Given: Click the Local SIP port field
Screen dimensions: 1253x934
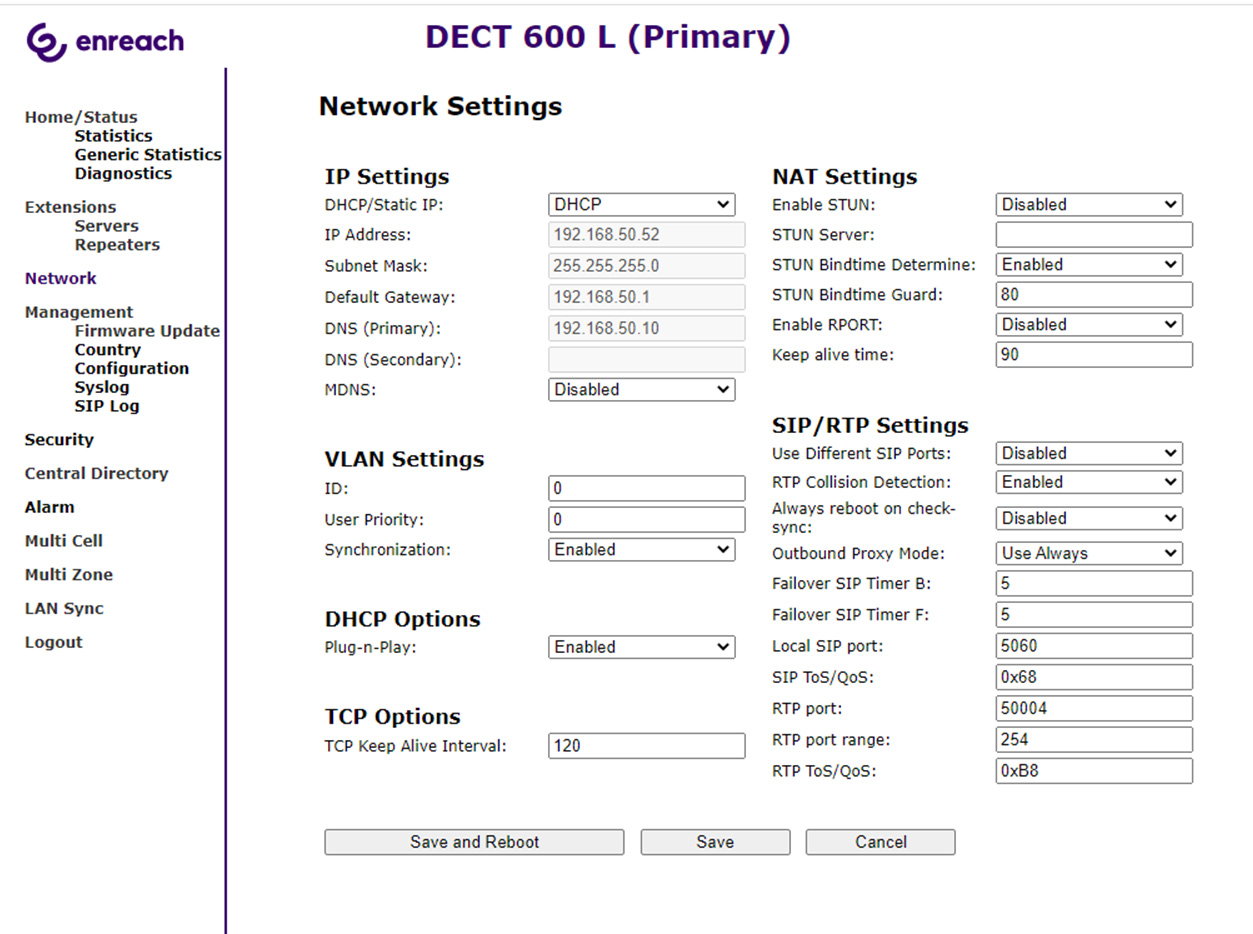Looking at the screenshot, I should [x=1094, y=646].
